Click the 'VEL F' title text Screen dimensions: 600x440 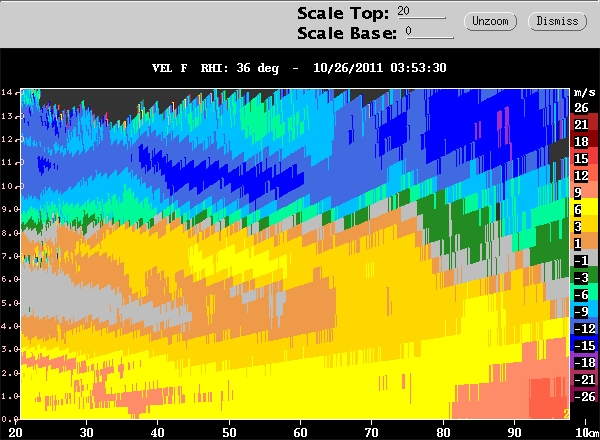[170, 68]
